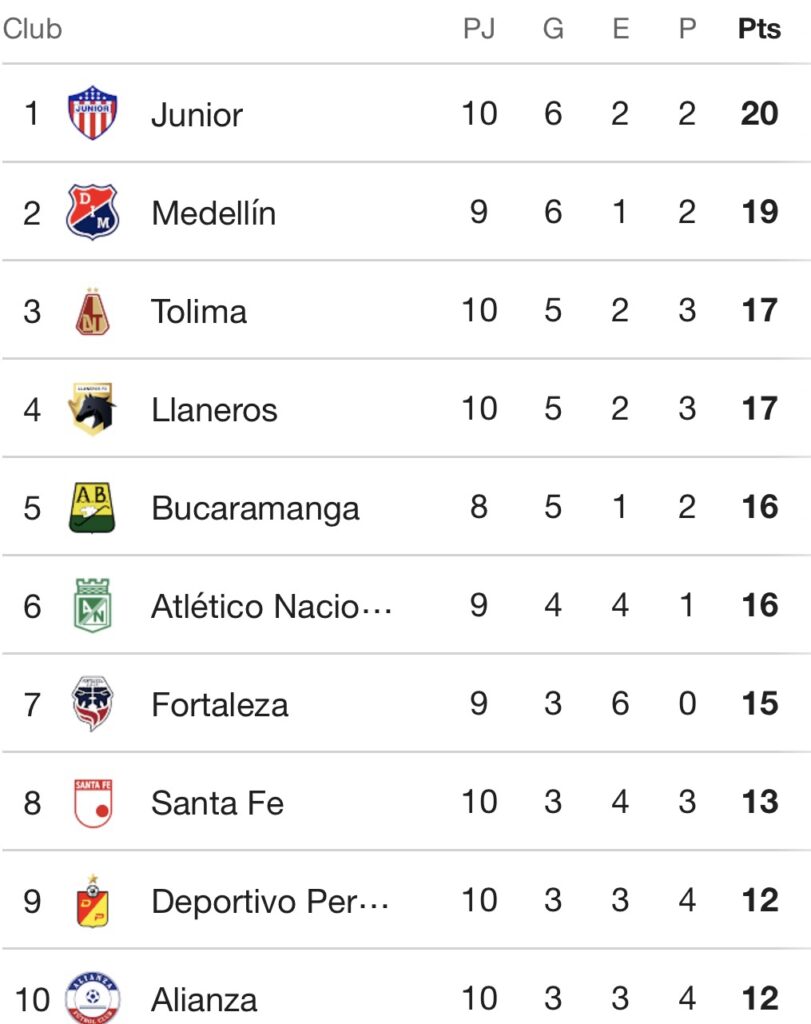Open the truncated Deportivo Pereira name
This screenshot has width=811, height=1024.
tap(270, 901)
